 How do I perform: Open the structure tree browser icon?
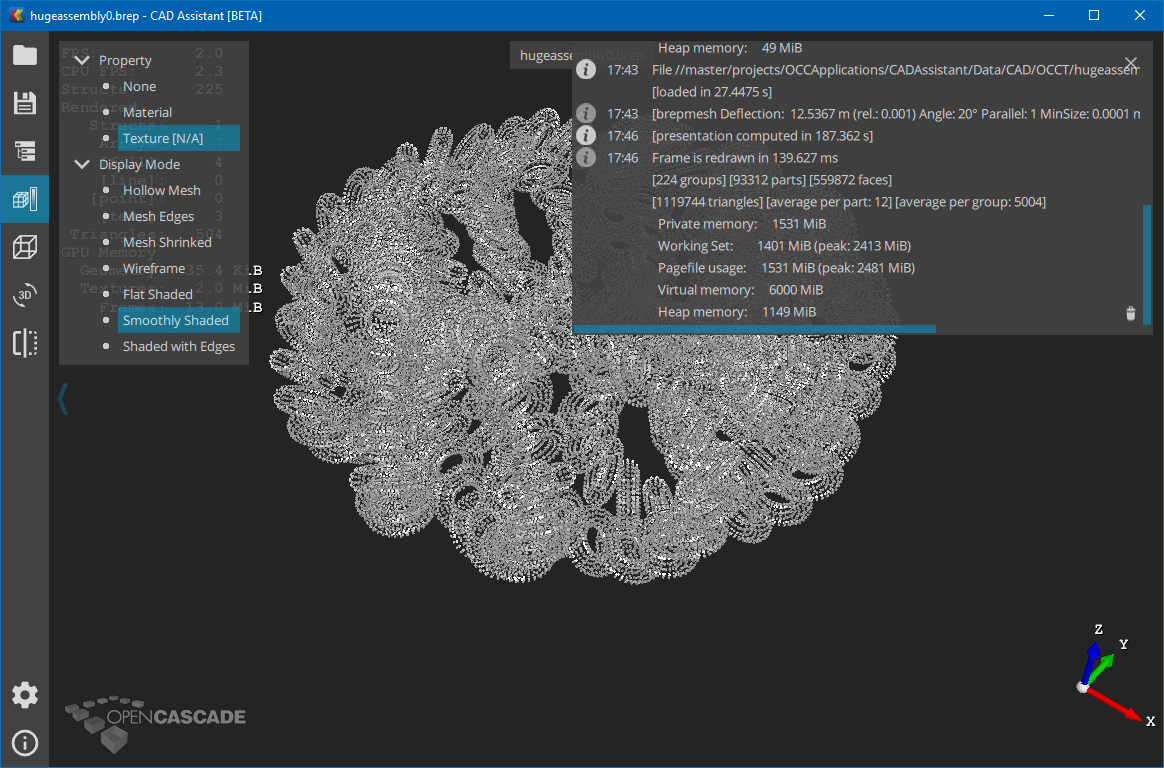[x=24, y=151]
